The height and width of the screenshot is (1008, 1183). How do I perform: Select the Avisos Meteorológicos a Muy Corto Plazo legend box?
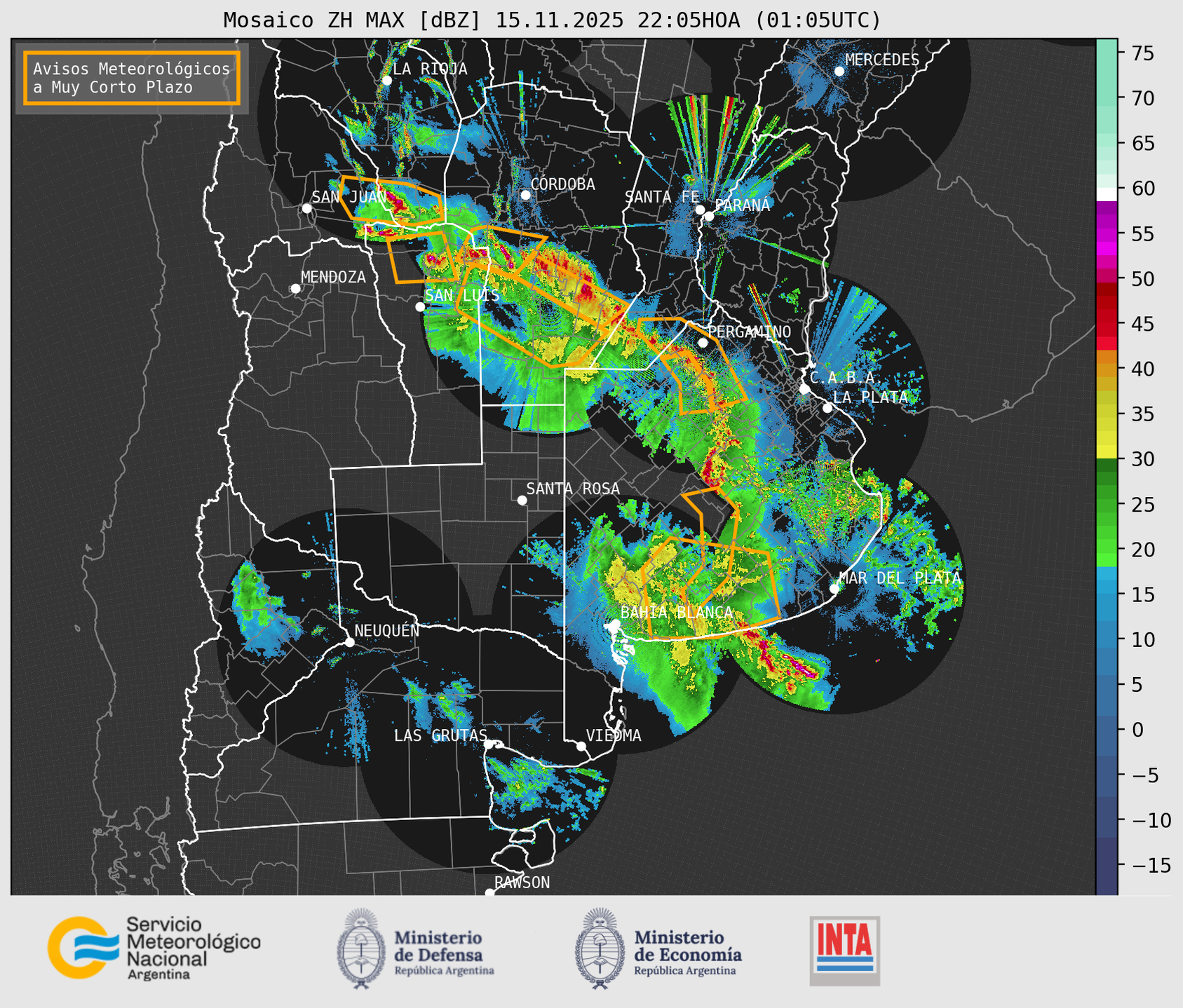132,78
